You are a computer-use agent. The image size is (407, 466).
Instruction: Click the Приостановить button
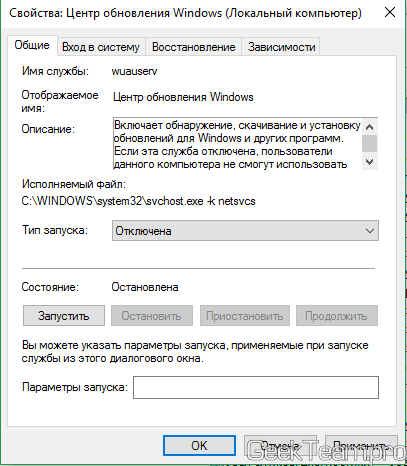245,316
